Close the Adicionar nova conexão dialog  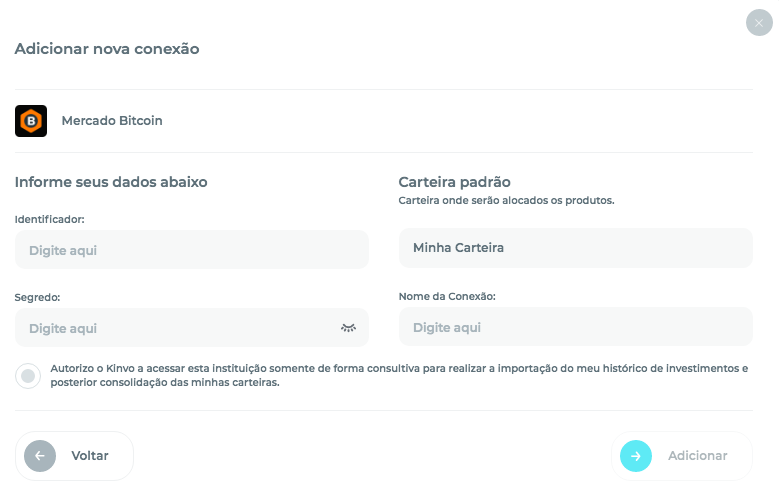(x=759, y=23)
